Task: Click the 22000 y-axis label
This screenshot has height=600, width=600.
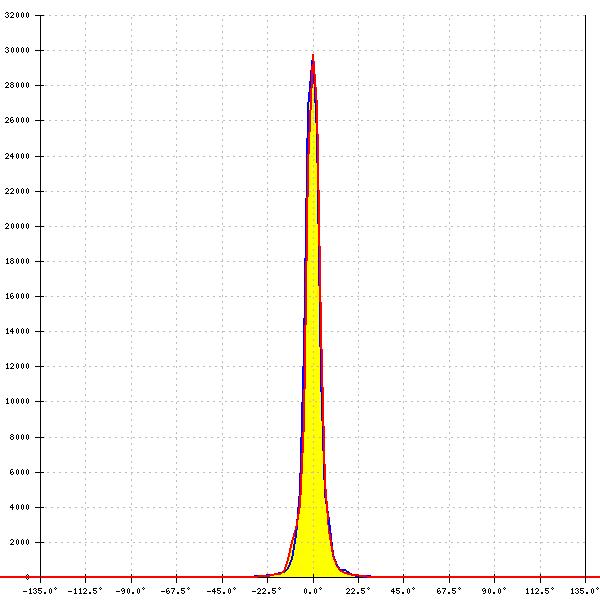Action: pos(17,191)
